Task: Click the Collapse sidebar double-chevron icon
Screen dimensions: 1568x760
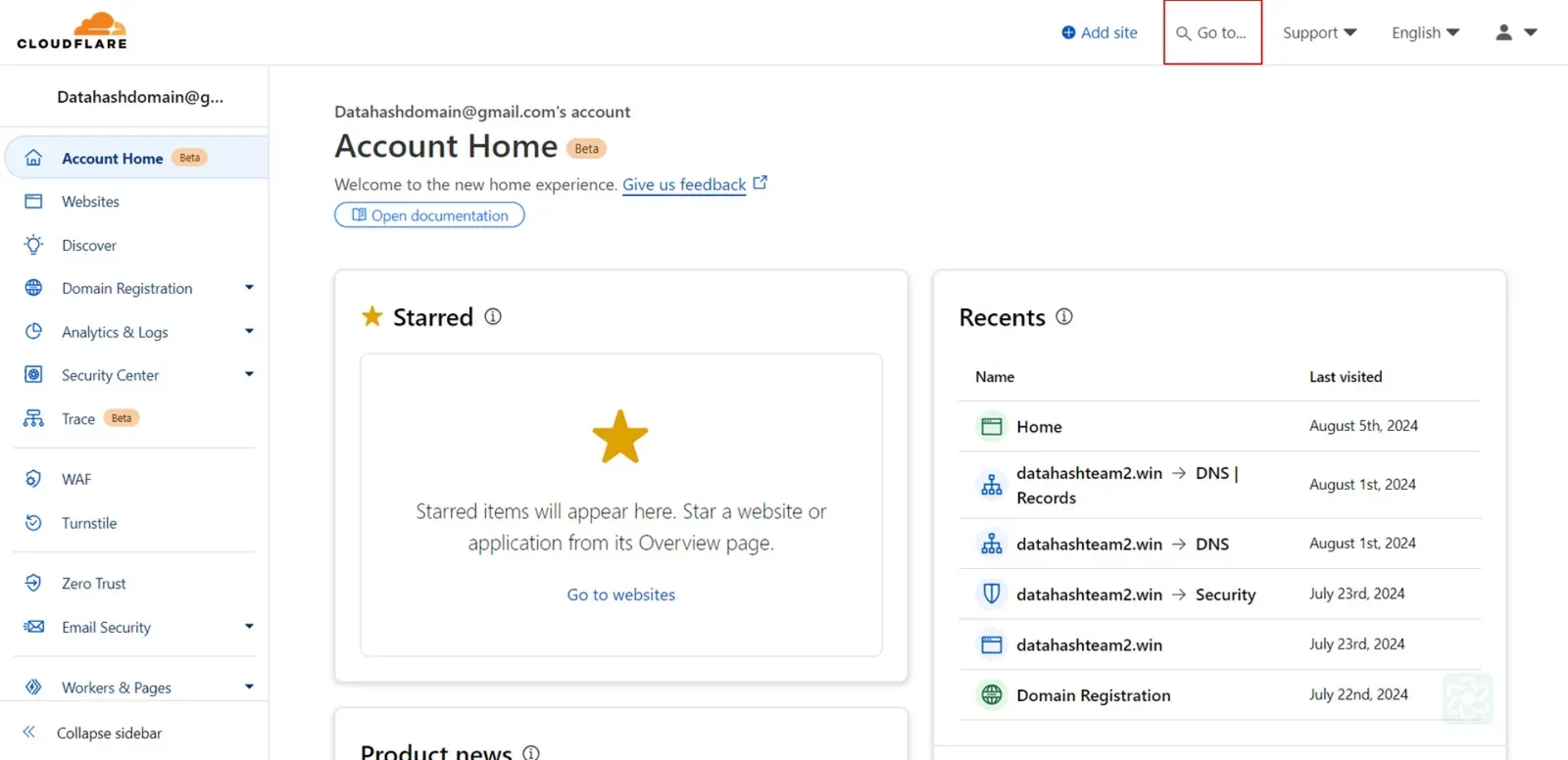Action: (x=29, y=732)
